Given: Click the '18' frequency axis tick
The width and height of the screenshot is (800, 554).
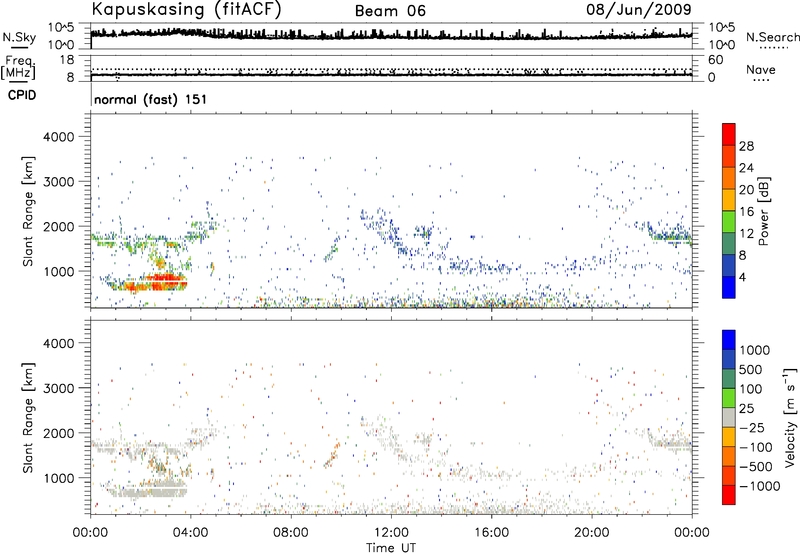Looking at the screenshot, I should tap(67, 60).
